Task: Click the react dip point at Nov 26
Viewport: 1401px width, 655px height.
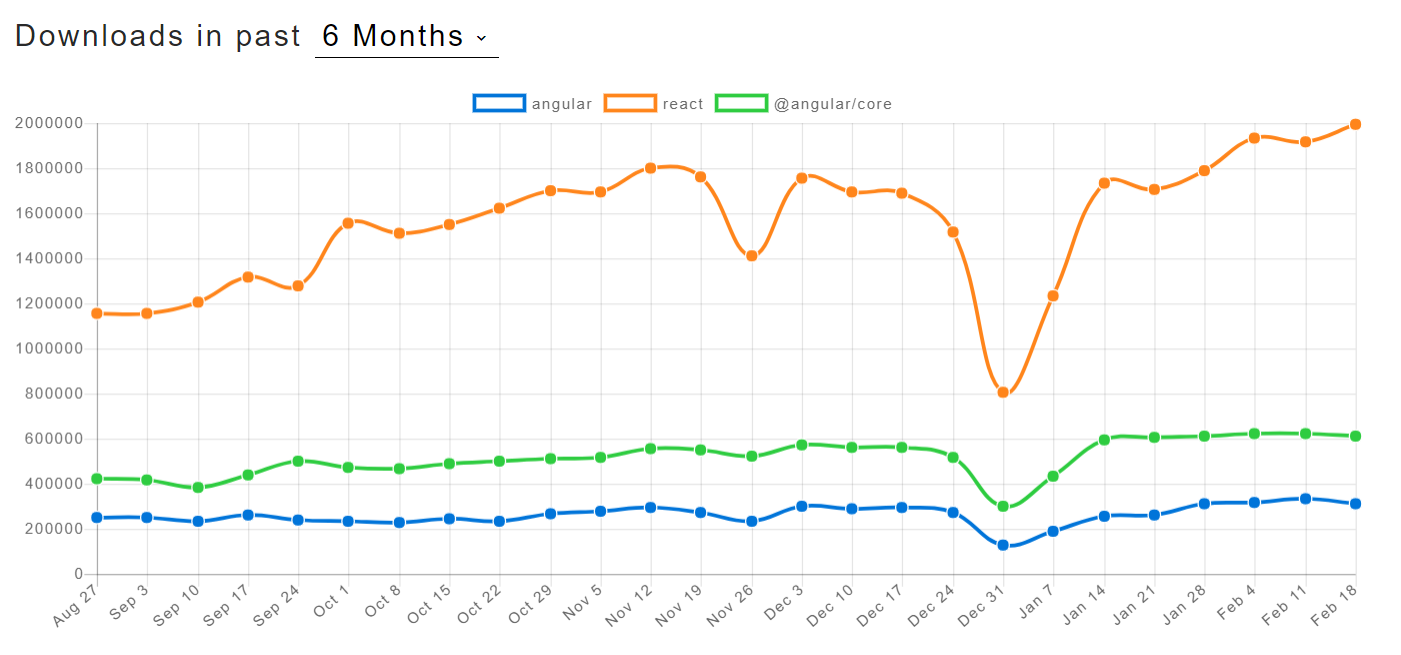Action: (751, 255)
